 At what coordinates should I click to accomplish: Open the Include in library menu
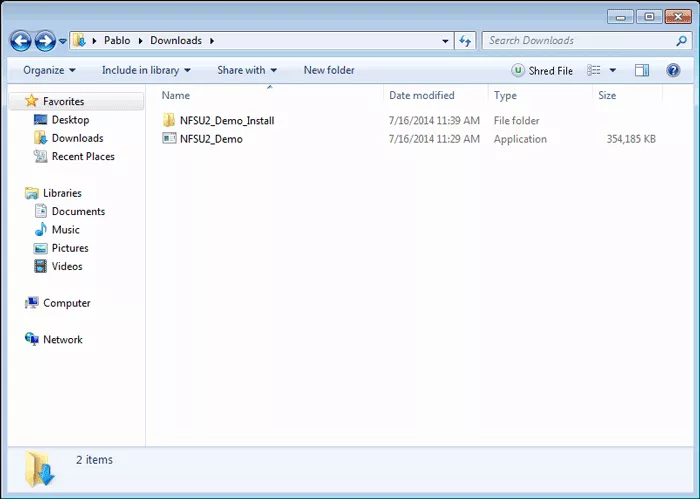click(x=146, y=71)
